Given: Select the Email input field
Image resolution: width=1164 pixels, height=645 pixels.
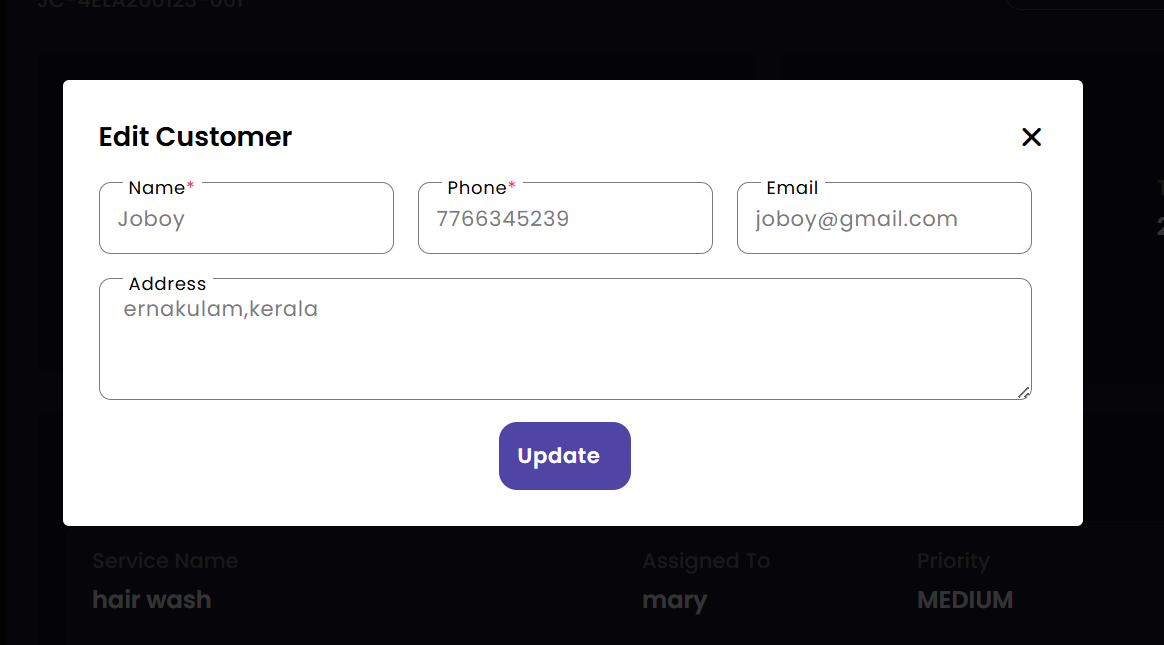Looking at the screenshot, I should [x=884, y=220].
